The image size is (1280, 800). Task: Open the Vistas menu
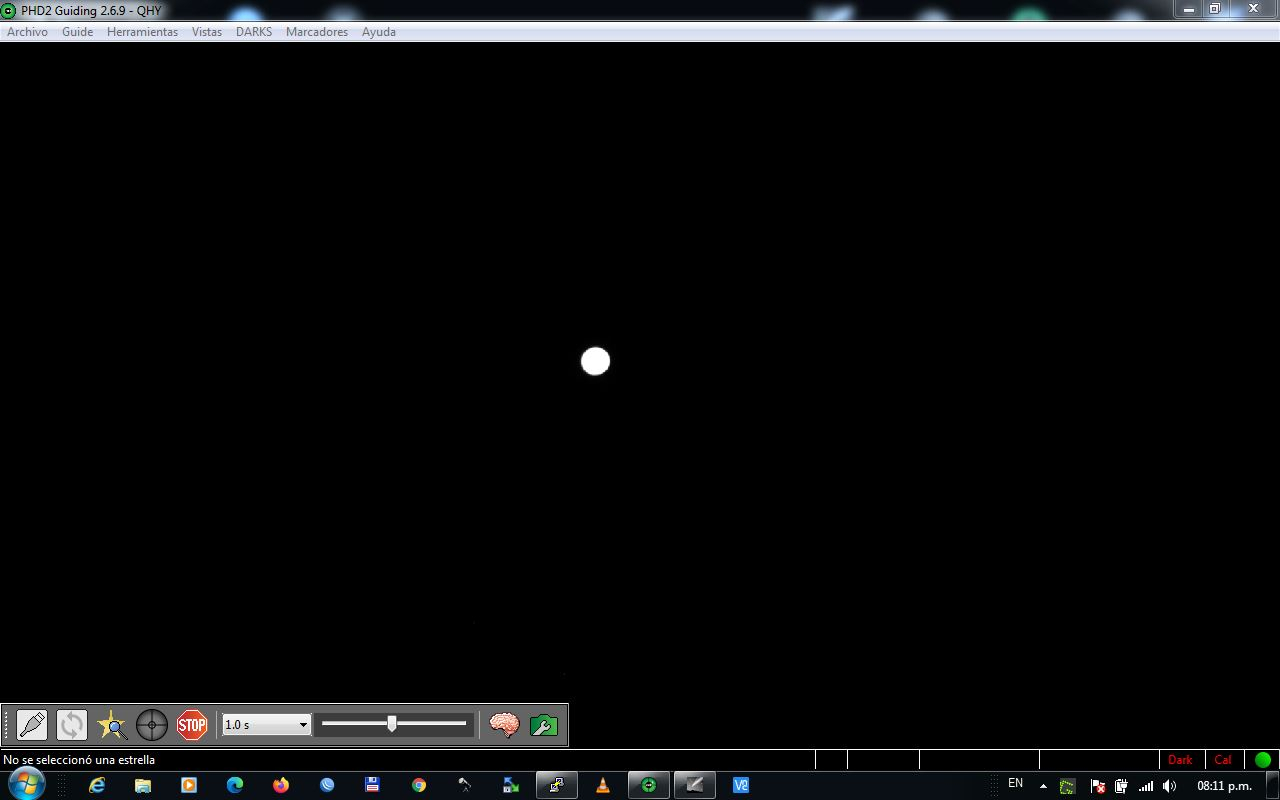[207, 32]
